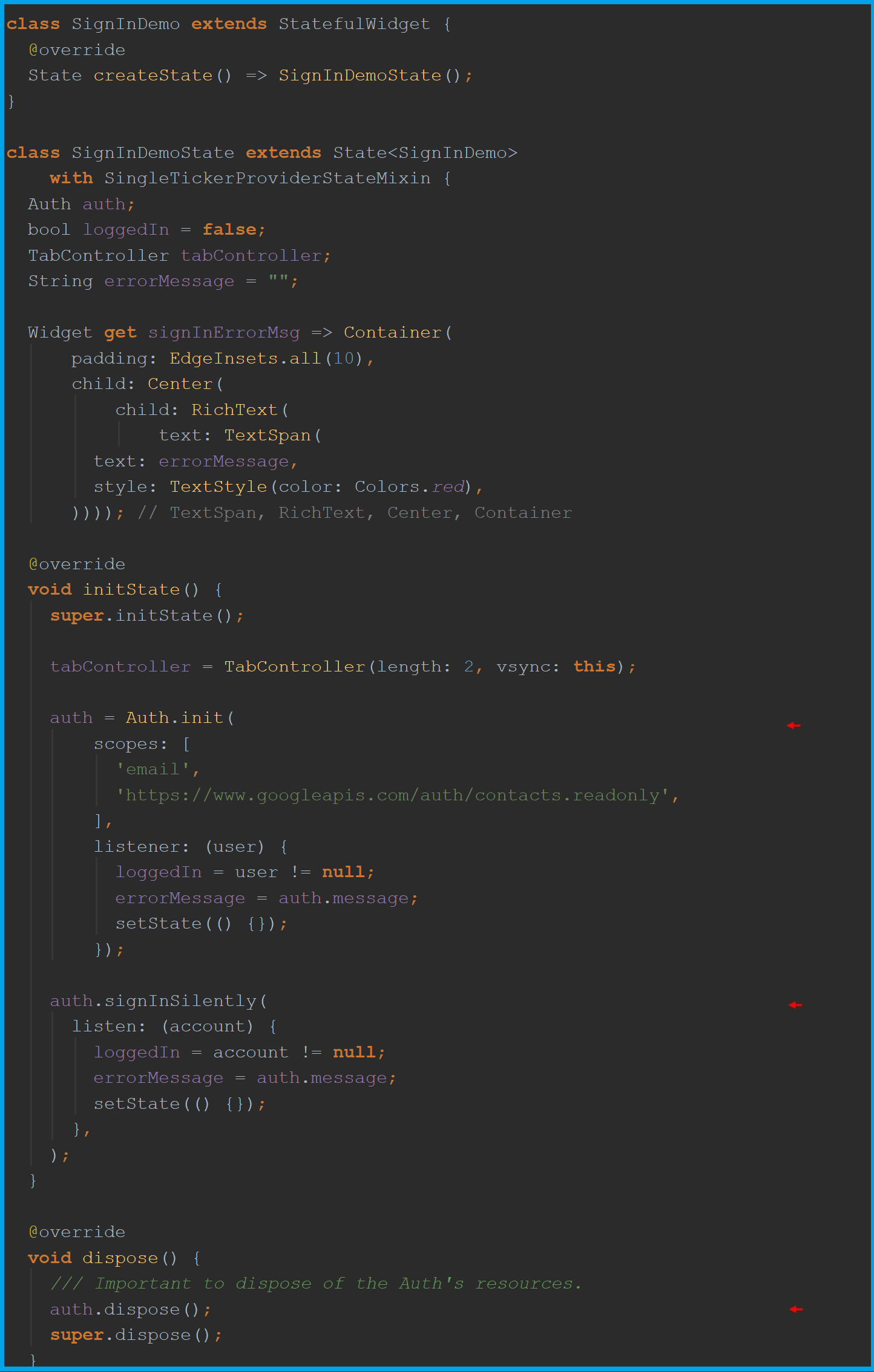Viewport: 874px width, 1372px height.
Task: Place cursor on 'Auth auth;' declaration
Action: [x=81, y=204]
